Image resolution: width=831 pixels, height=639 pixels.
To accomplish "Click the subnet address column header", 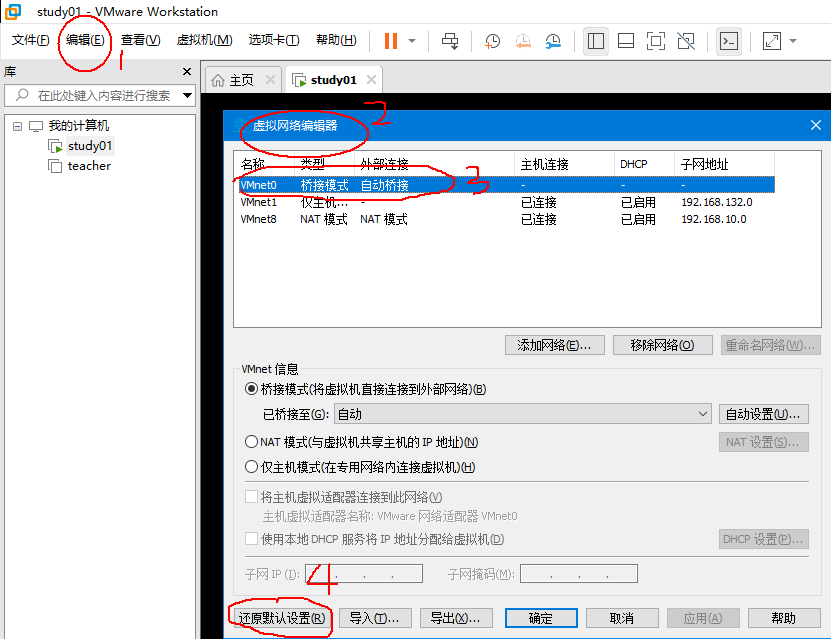I will click(724, 164).
